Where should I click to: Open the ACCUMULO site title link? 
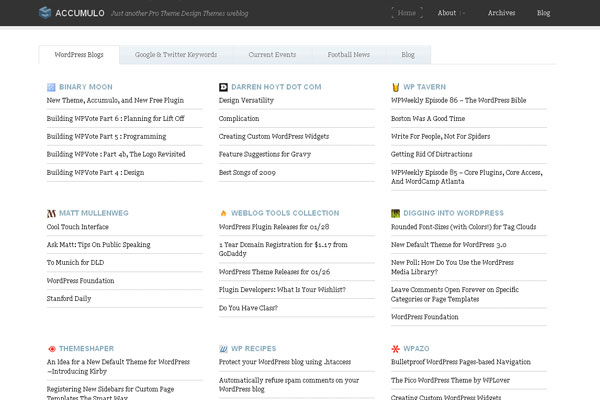click(80, 13)
